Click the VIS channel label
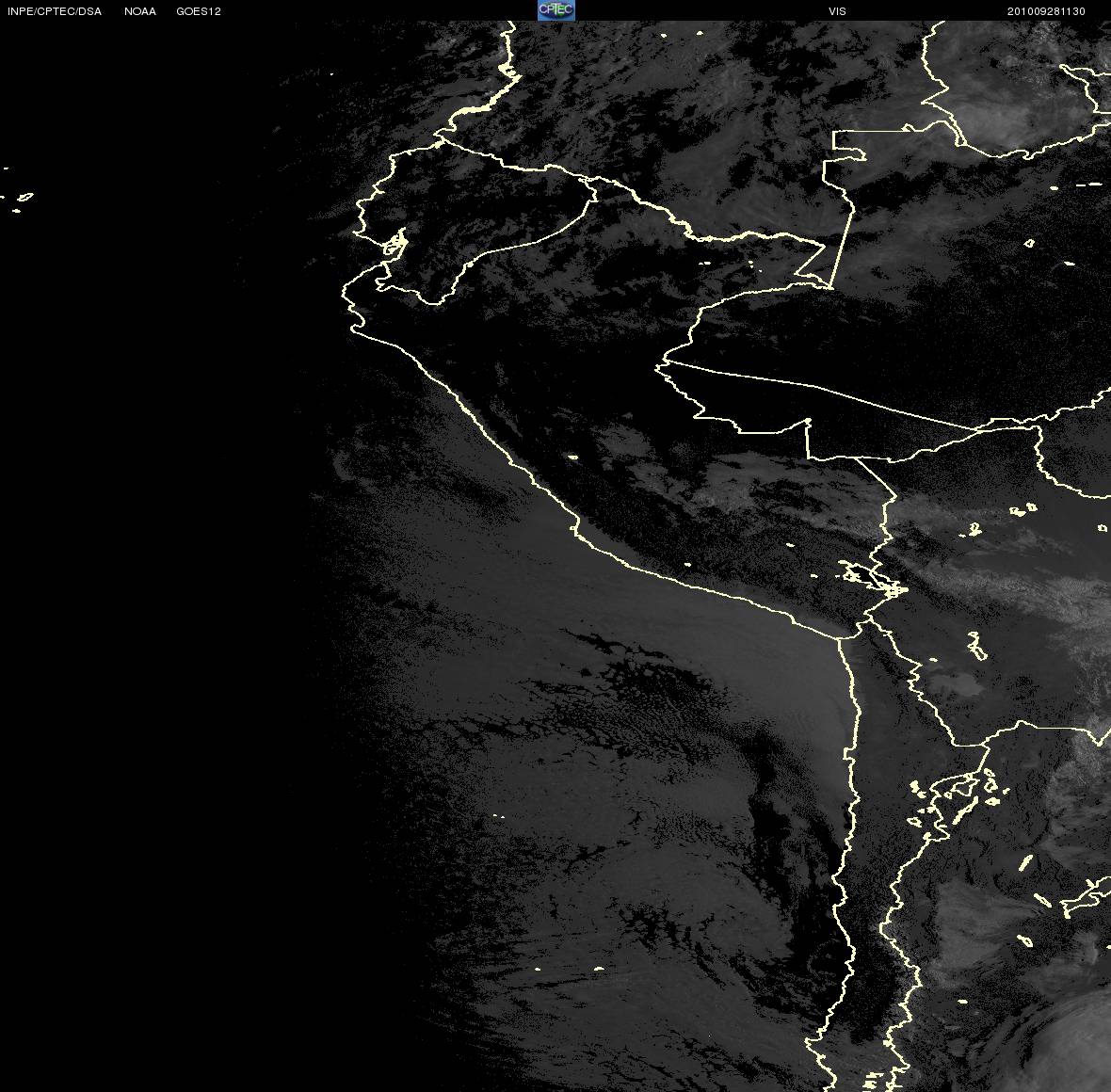This screenshot has height=1092, width=1111. (838, 11)
